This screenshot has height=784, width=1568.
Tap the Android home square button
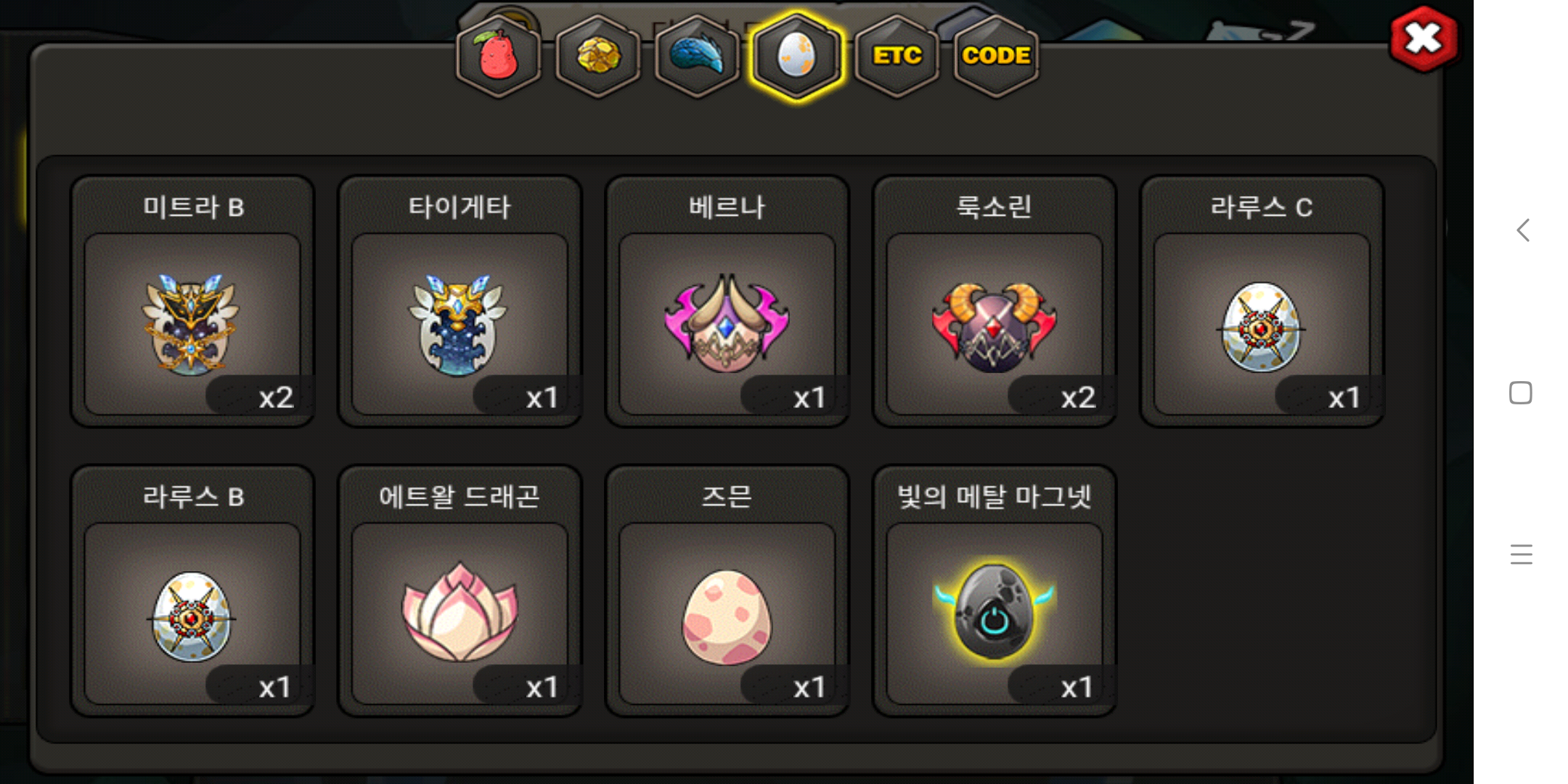point(1521,393)
